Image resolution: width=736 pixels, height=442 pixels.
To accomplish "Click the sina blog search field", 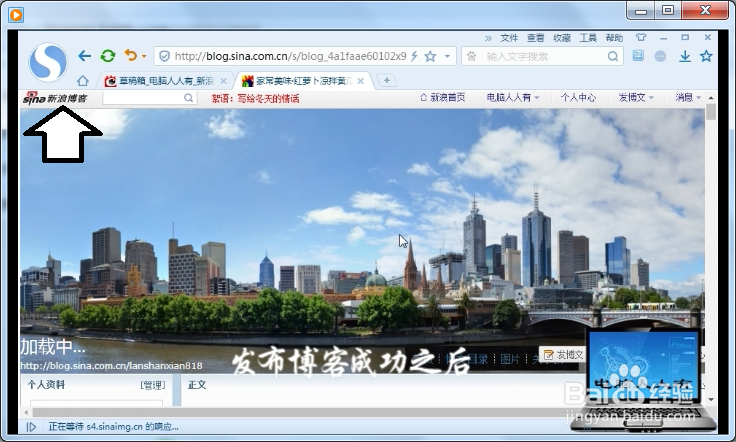I will pyautogui.click(x=143, y=98).
